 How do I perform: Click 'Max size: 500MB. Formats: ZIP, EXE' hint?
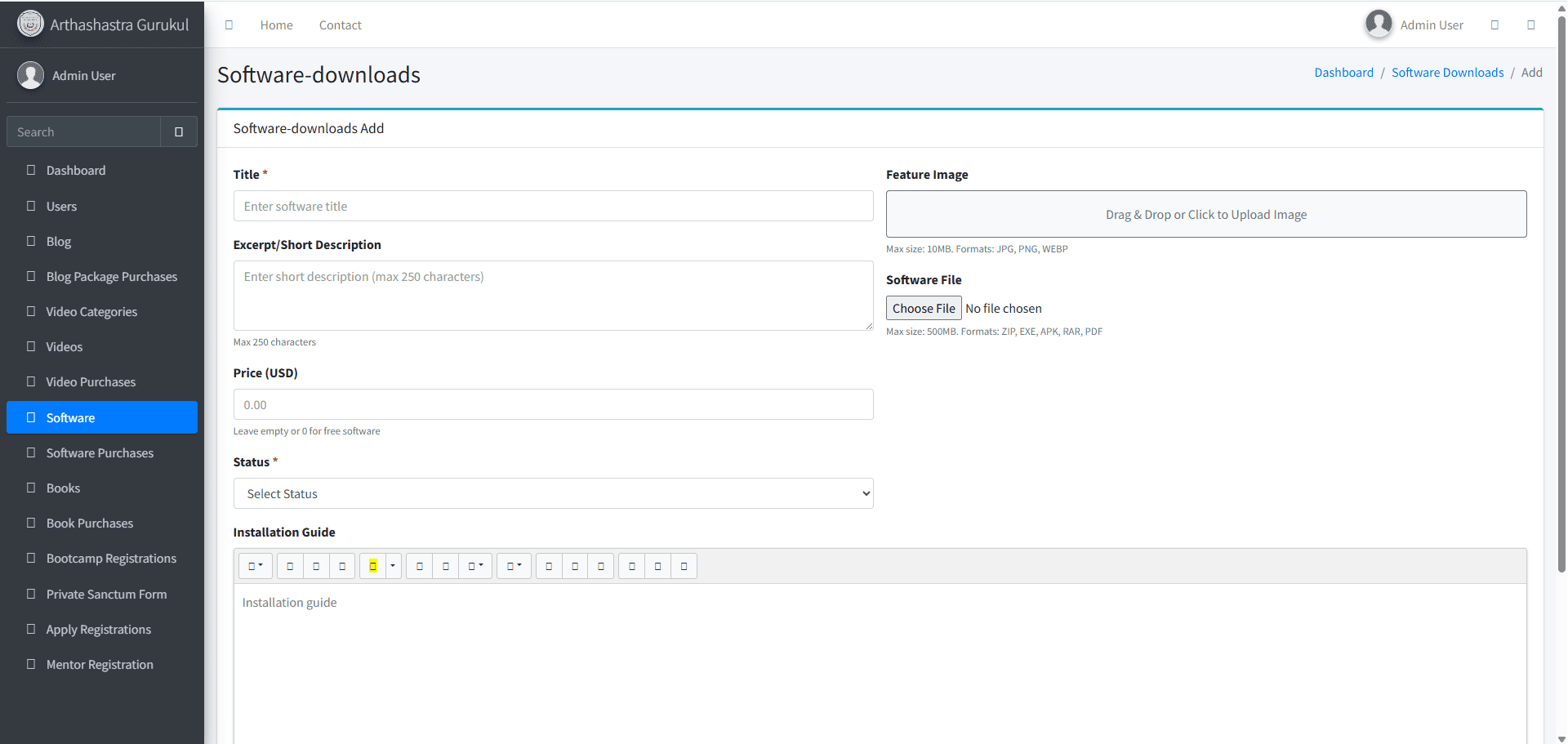(994, 332)
